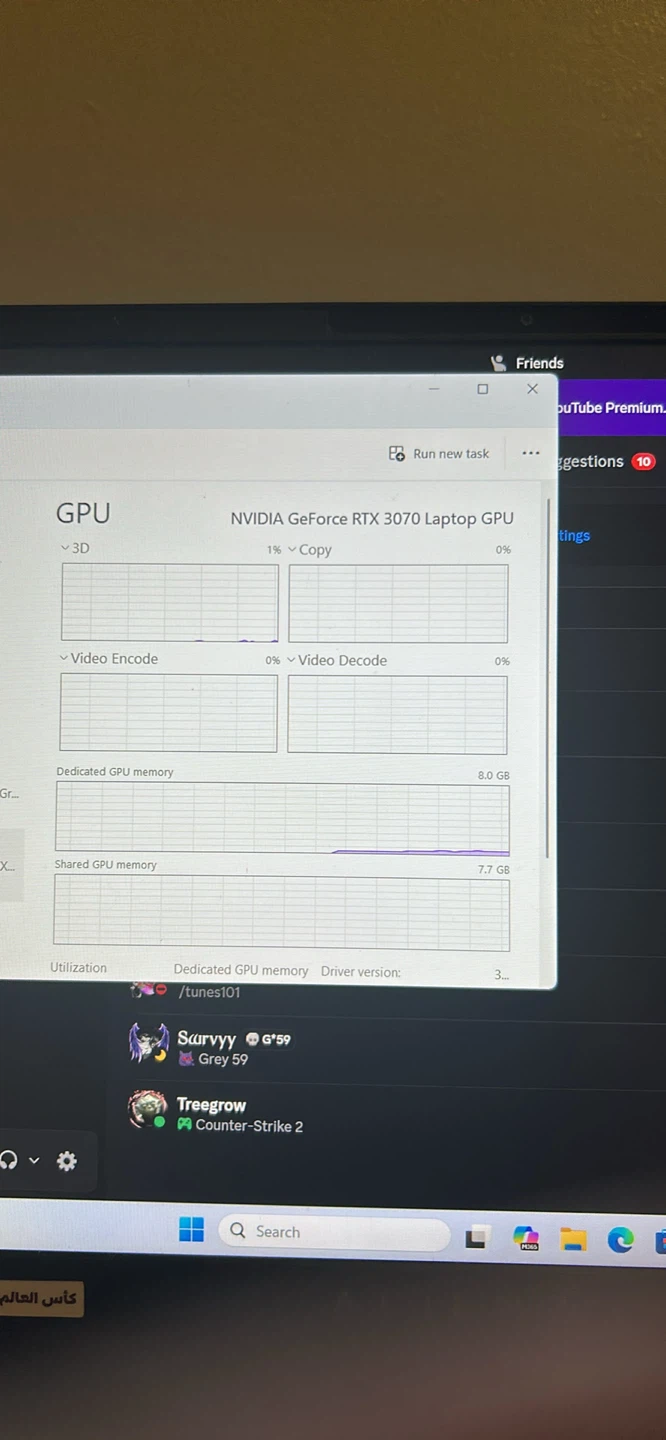Screen dimensions: 666x1440
Task: Click the Run new task icon
Action: pos(397,453)
